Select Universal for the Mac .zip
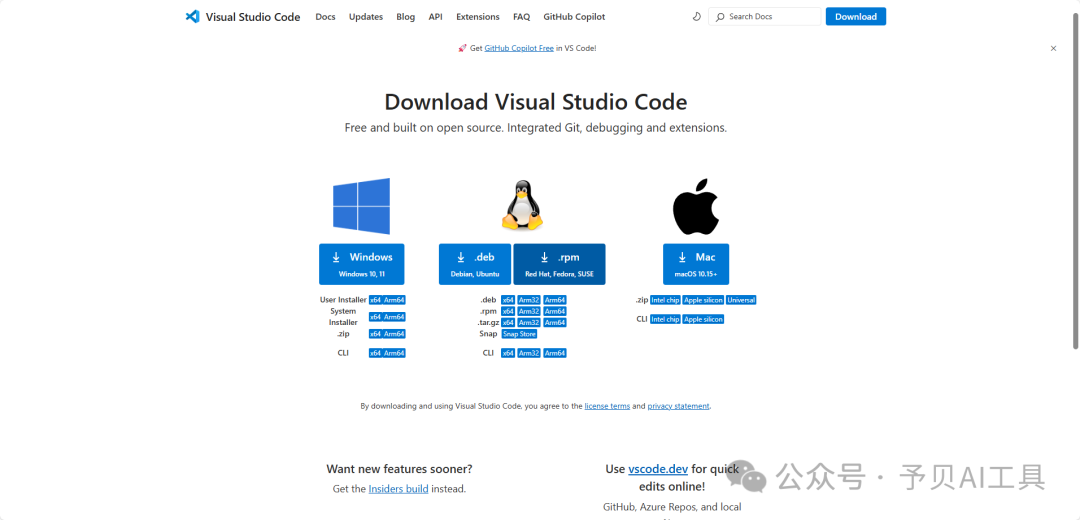Viewport: 1080px width, 520px height. (x=741, y=300)
